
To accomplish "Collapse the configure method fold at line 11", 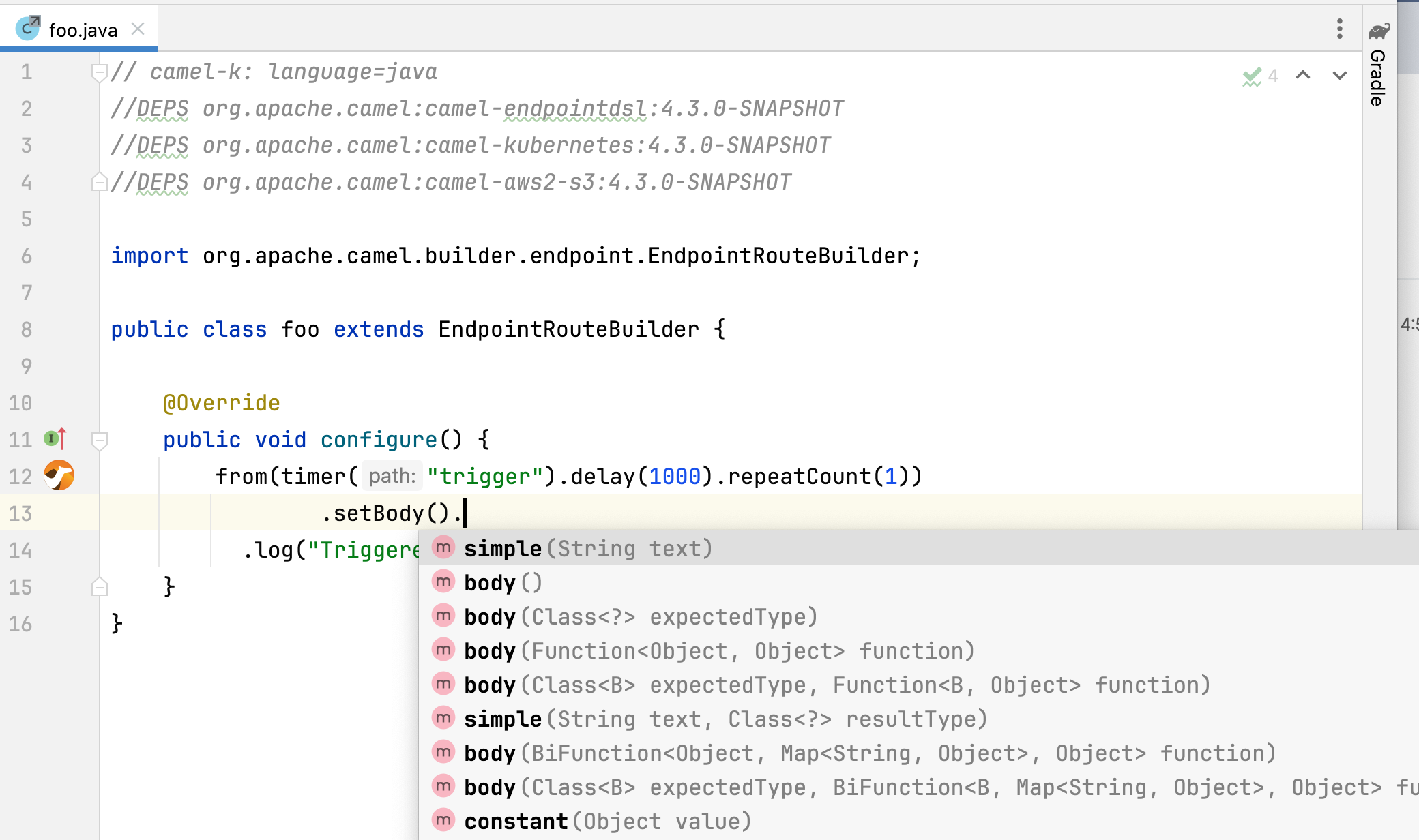I will (99, 440).
